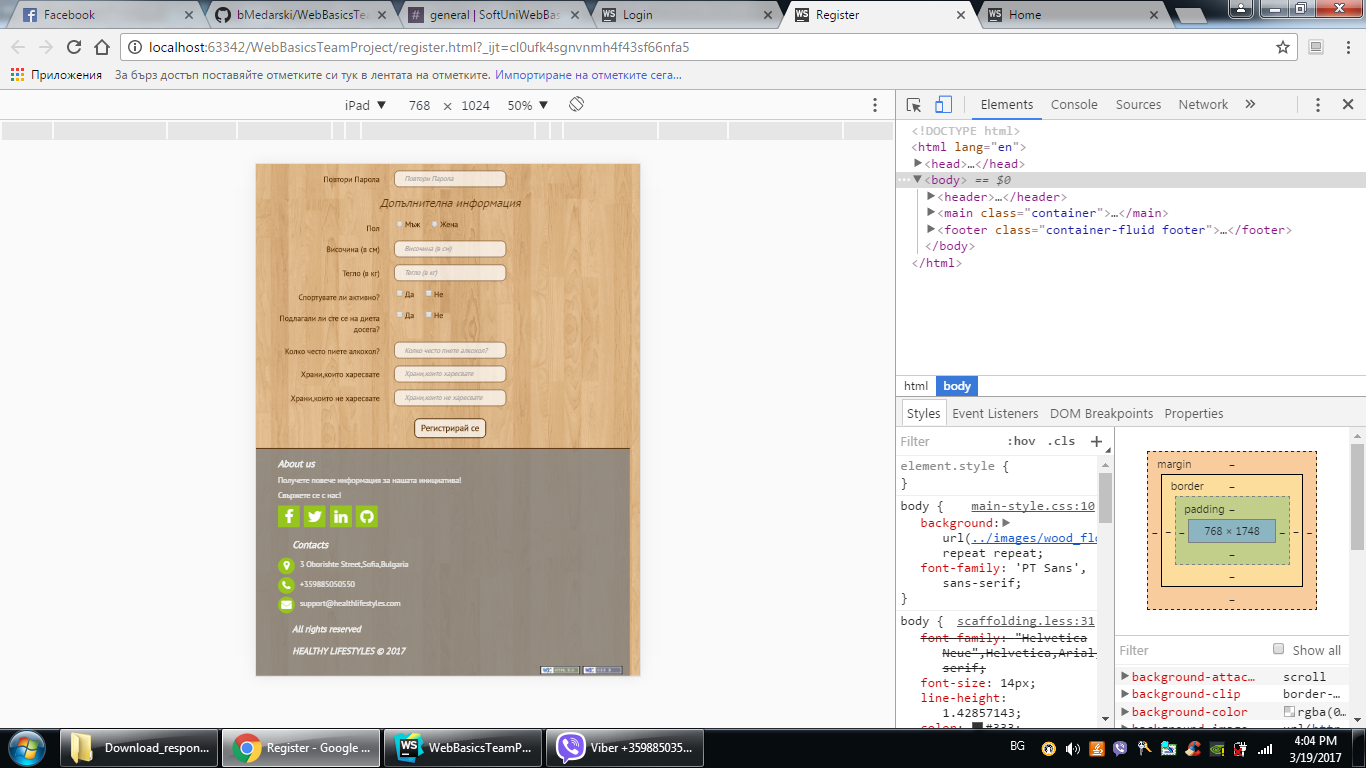Open the Properties tab in the sidebar

(x=1194, y=413)
